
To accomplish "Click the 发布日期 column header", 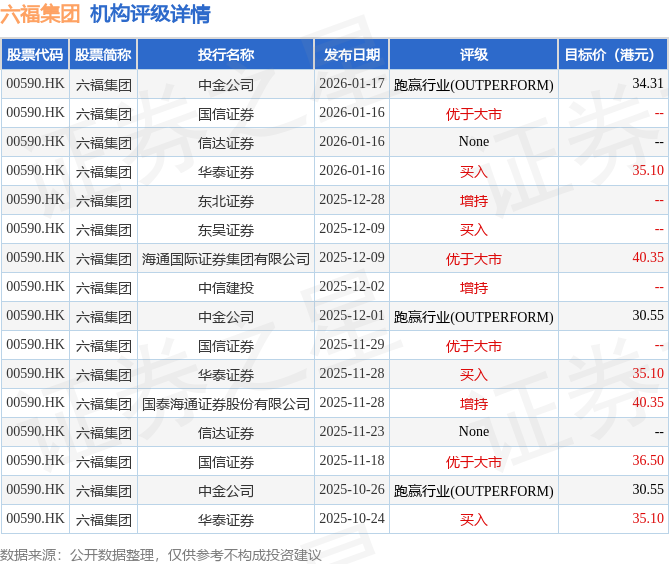I will click(352, 55).
